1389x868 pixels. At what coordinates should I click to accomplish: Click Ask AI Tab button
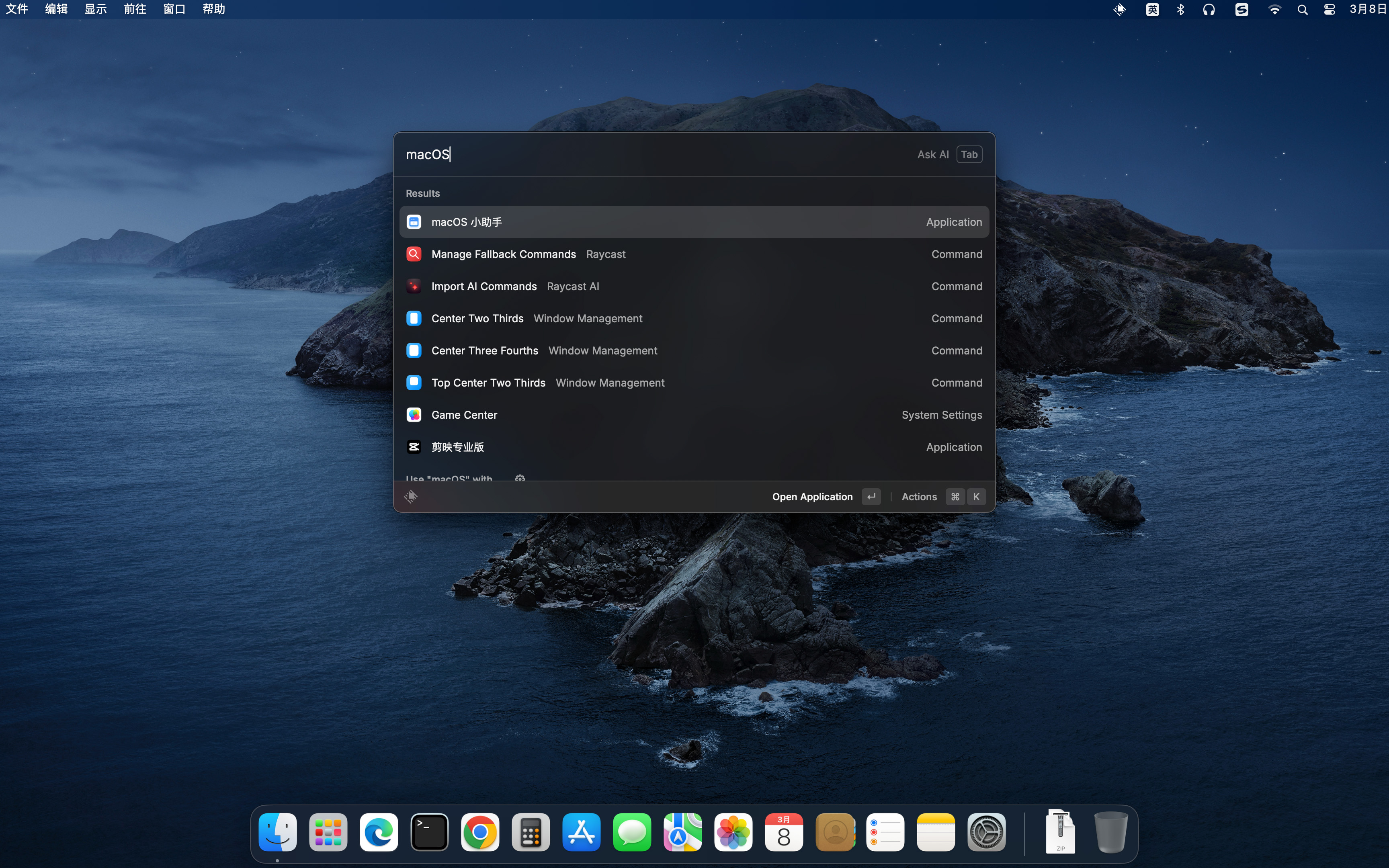tap(949, 154)
